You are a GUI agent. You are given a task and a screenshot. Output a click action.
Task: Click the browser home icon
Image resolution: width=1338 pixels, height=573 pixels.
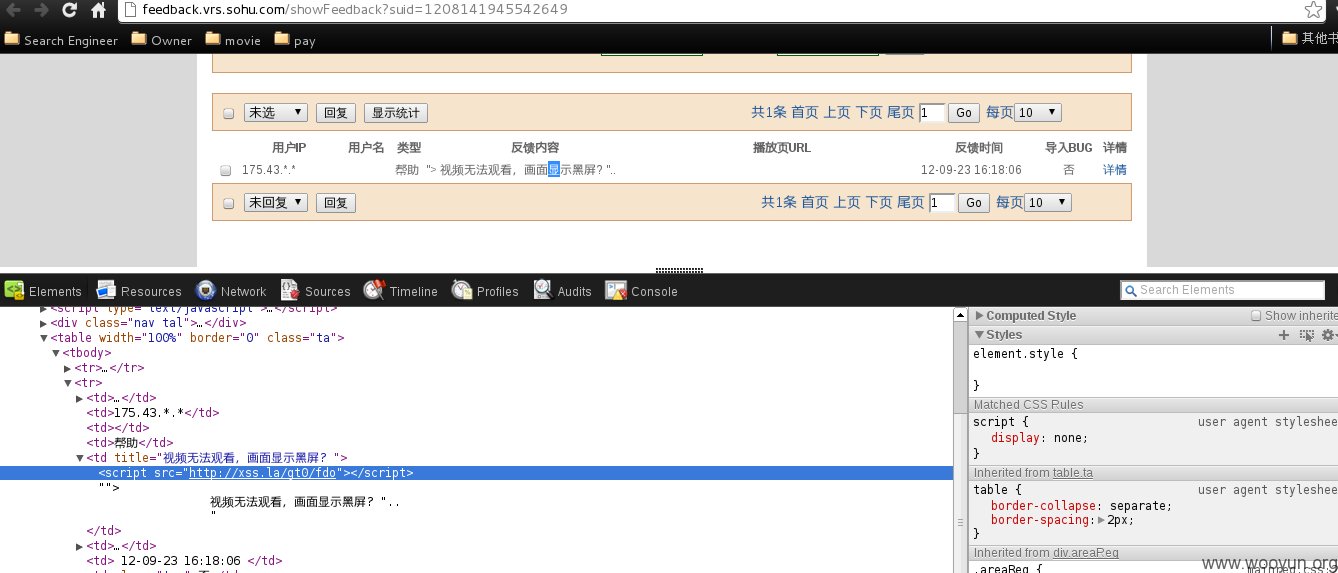click(x=98, y=10)
